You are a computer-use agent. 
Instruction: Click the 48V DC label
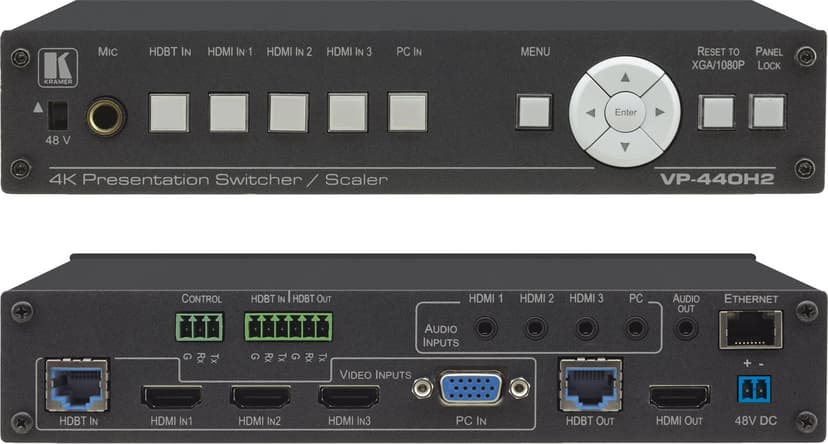click(756, 421)
